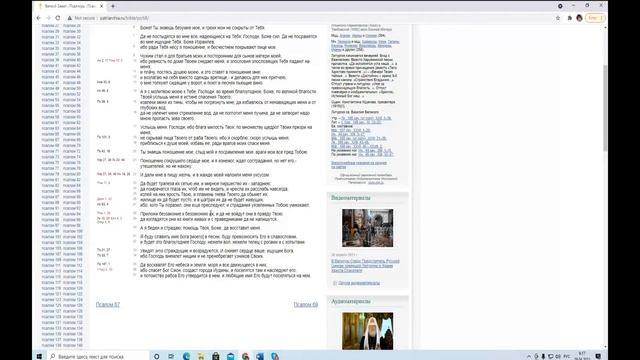Open the Другие видеоматериалы link
The height and width of the screenshot is (360, 640).
359,283
